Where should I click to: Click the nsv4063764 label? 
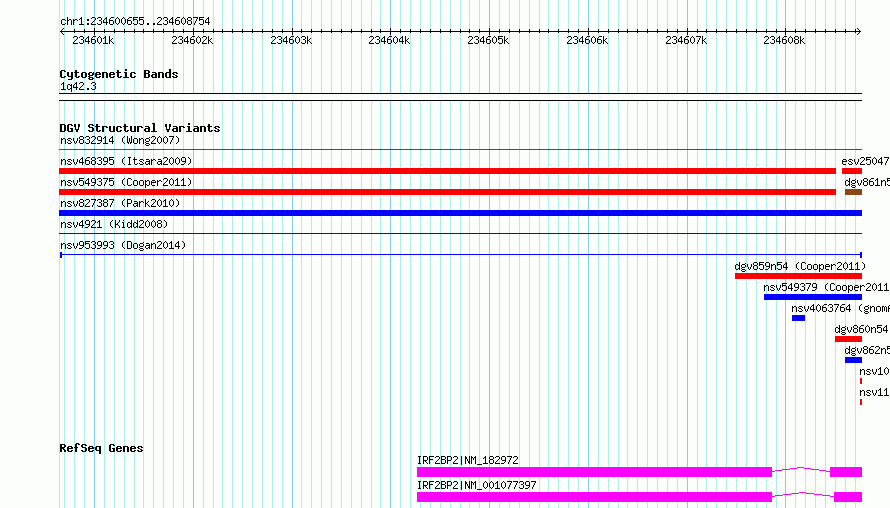(821, 308)
